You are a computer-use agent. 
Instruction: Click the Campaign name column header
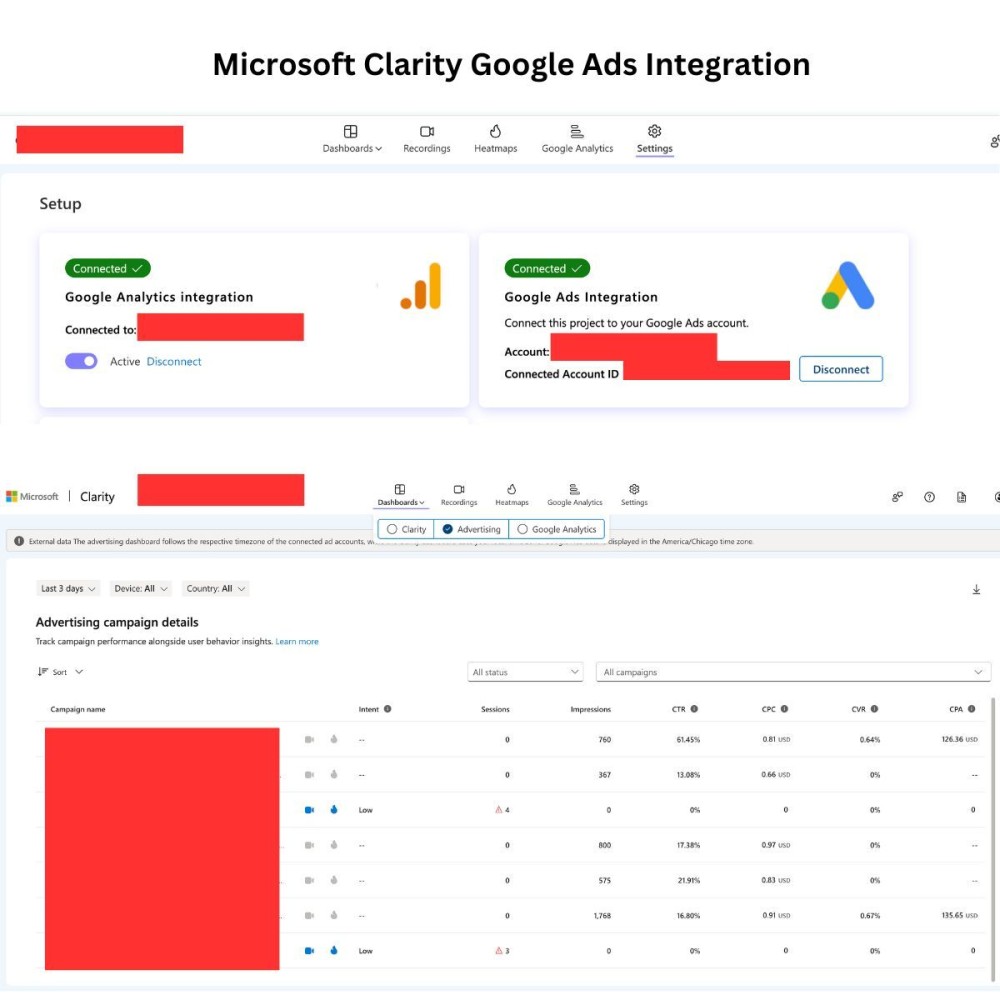tap(78, 709)
